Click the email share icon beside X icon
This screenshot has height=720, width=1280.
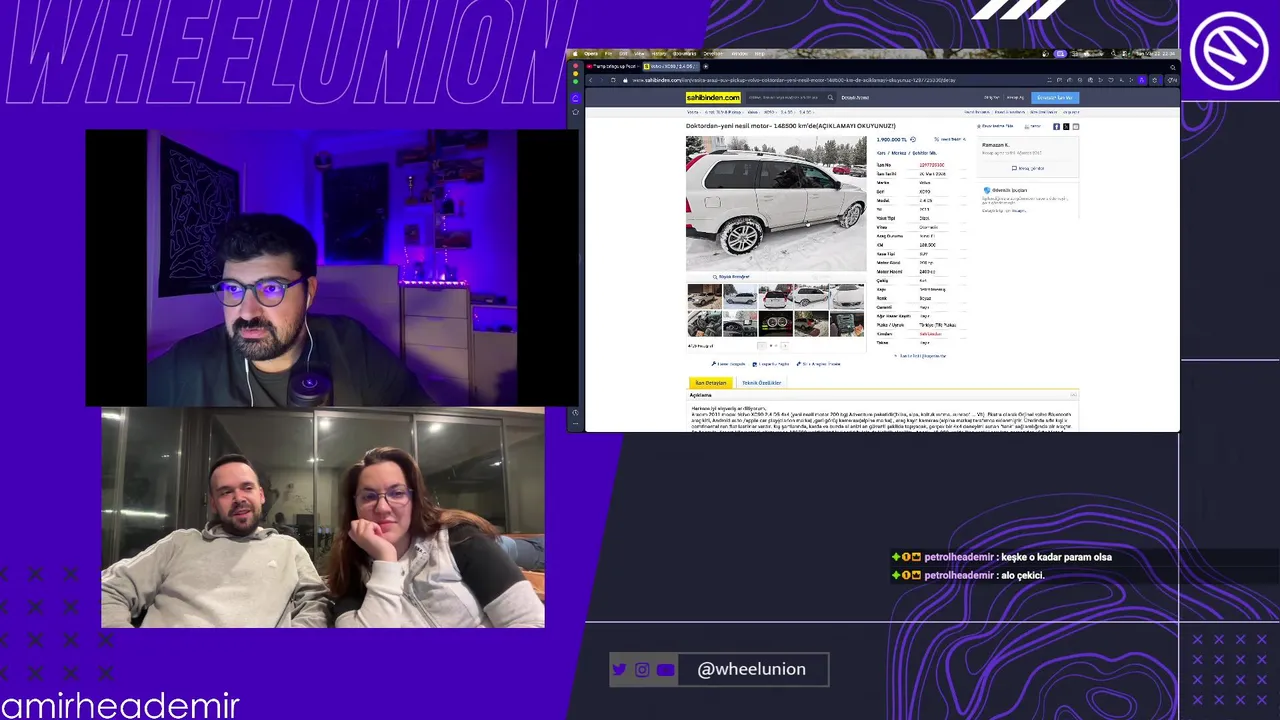(1076, 127)
